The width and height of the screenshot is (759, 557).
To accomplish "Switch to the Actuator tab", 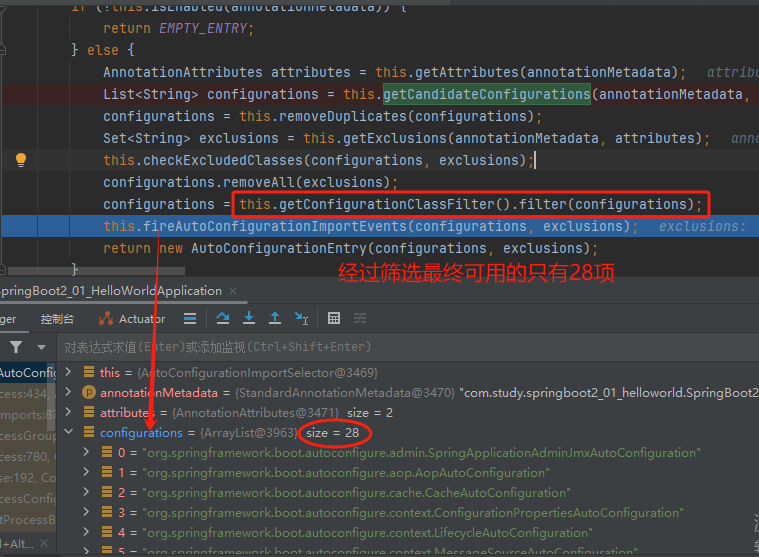I will click(132, 319).
